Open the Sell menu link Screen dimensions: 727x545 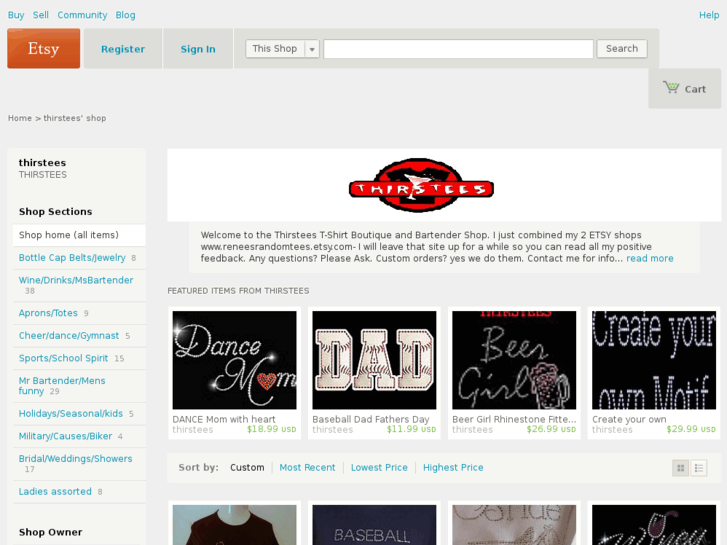point(40,15)
